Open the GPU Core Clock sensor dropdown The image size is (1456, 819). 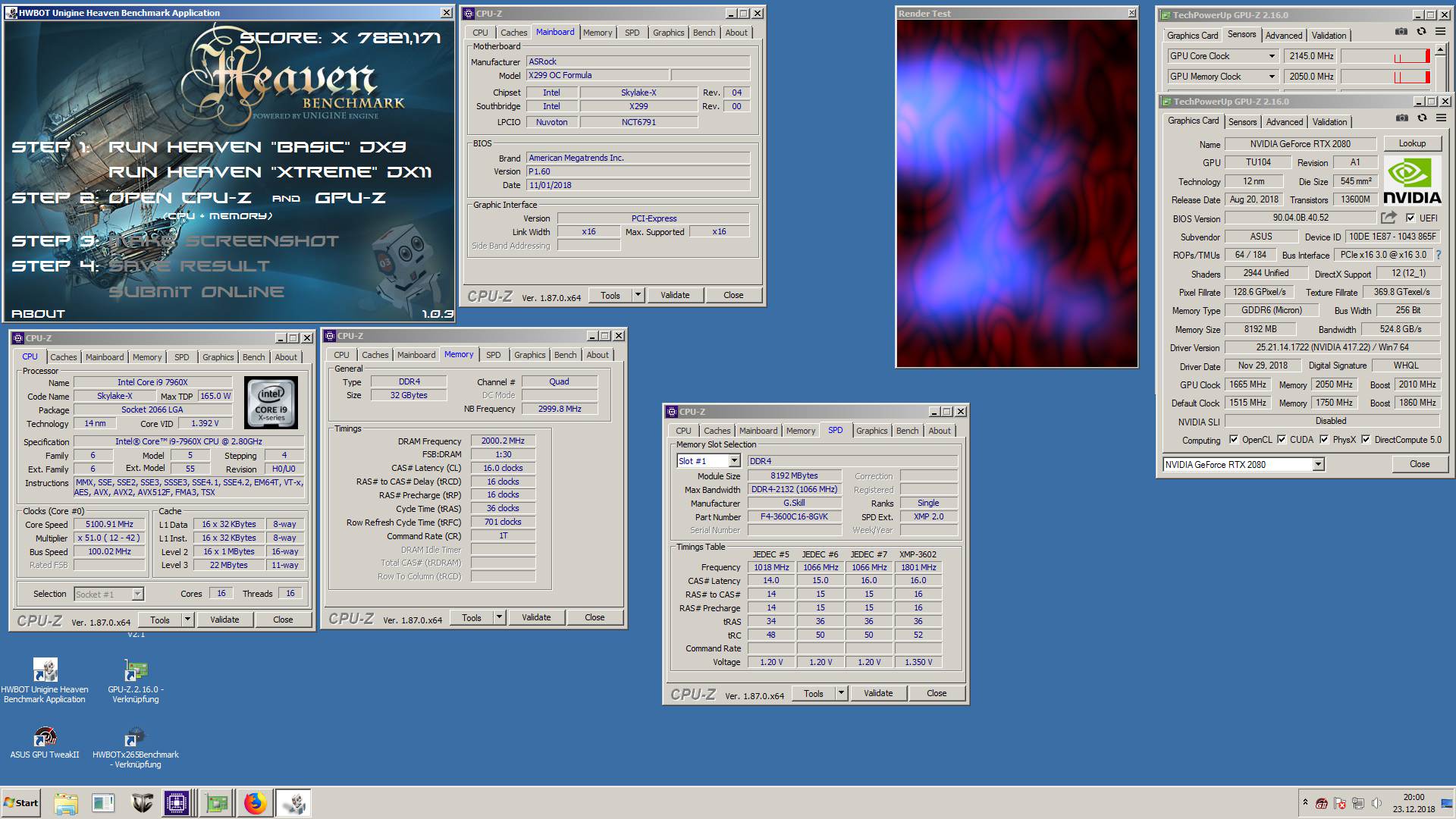tap(1272, 56)
